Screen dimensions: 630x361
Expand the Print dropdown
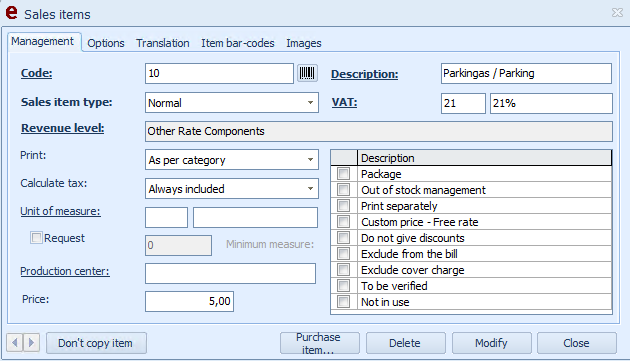[310, 160]
